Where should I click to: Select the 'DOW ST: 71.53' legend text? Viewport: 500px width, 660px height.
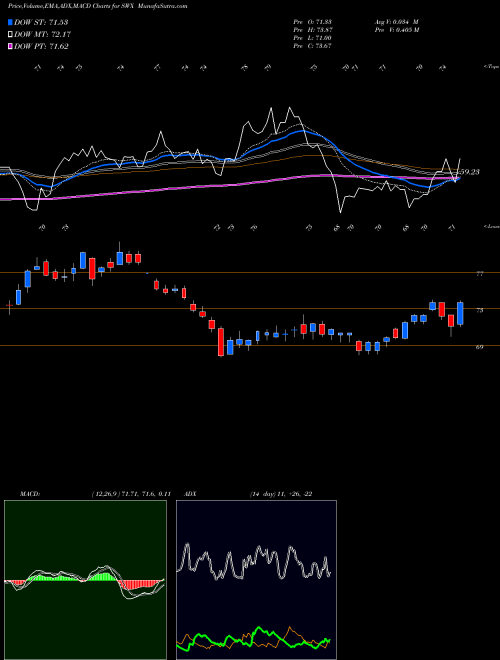(x=41, y=22)
